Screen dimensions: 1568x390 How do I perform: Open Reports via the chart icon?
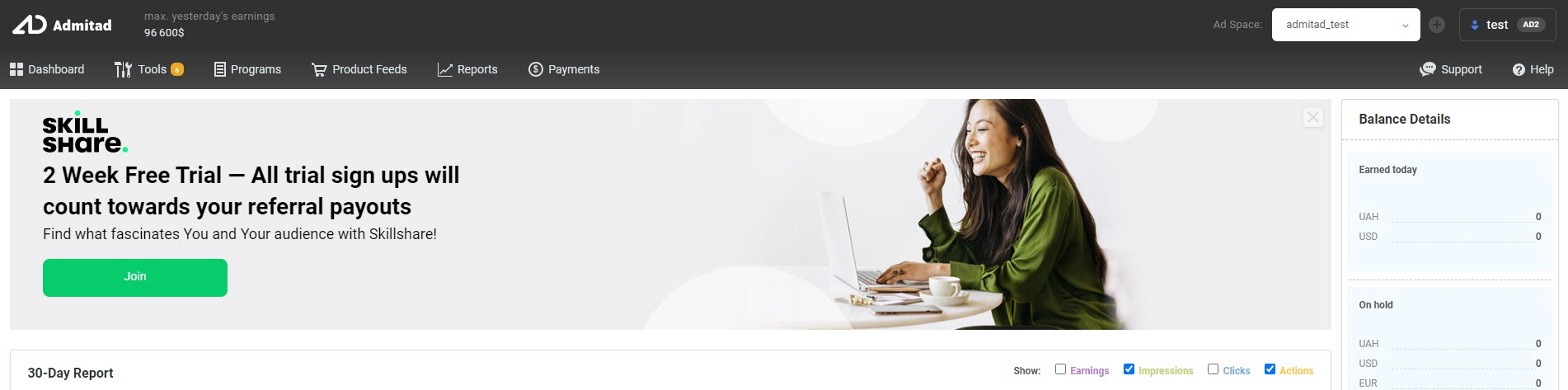tap(445, 69)
